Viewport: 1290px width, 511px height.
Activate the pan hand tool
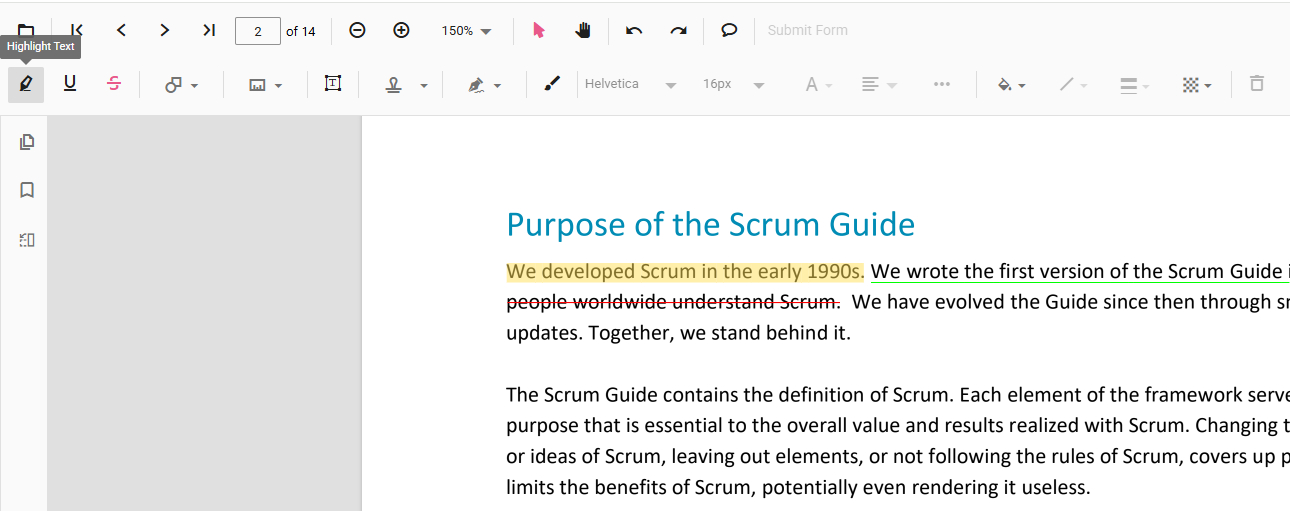[x=584, y=31]
